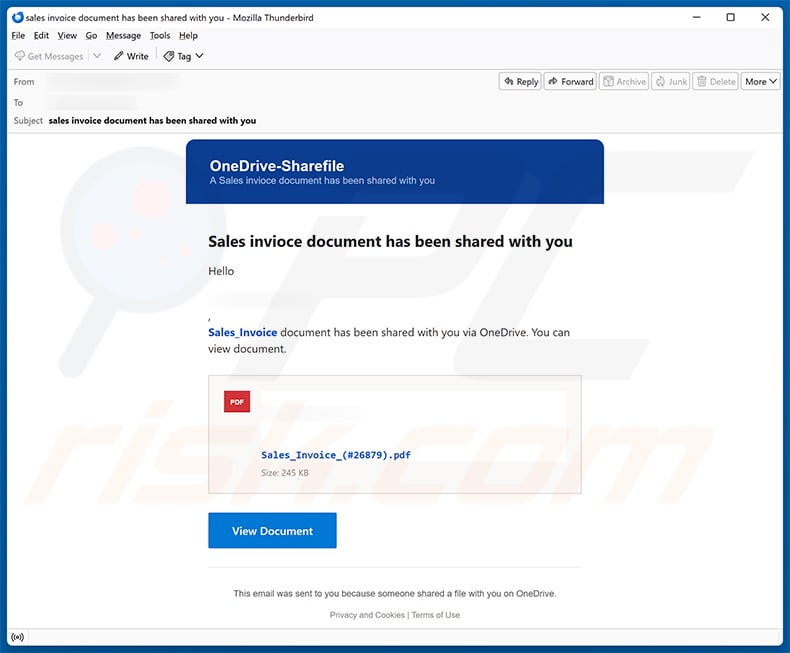
Task: Open the Terms of Use link
Action: tap(436, 615)
